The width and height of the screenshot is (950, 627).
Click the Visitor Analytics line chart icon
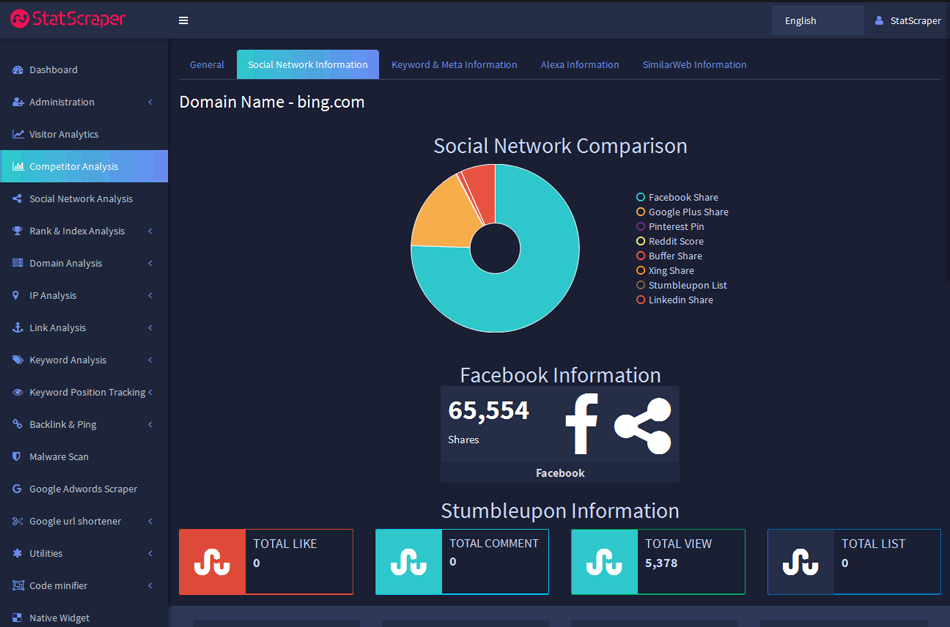[x=18, y=134]
